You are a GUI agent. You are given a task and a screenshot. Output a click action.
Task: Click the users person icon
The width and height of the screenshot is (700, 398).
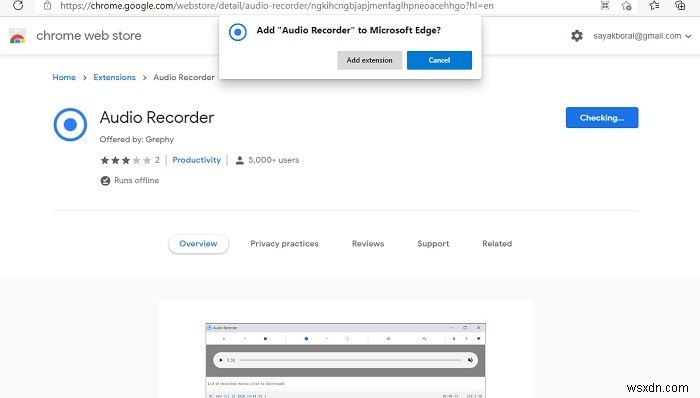pos(240,160)
